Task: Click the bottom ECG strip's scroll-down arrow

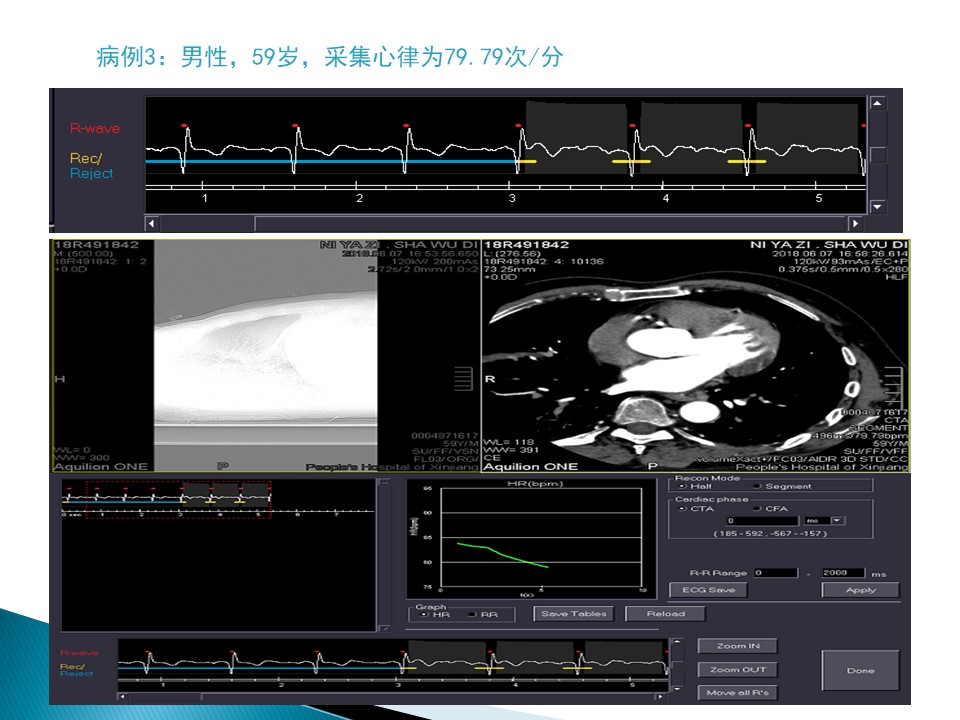Action: (x=677, y=689)
